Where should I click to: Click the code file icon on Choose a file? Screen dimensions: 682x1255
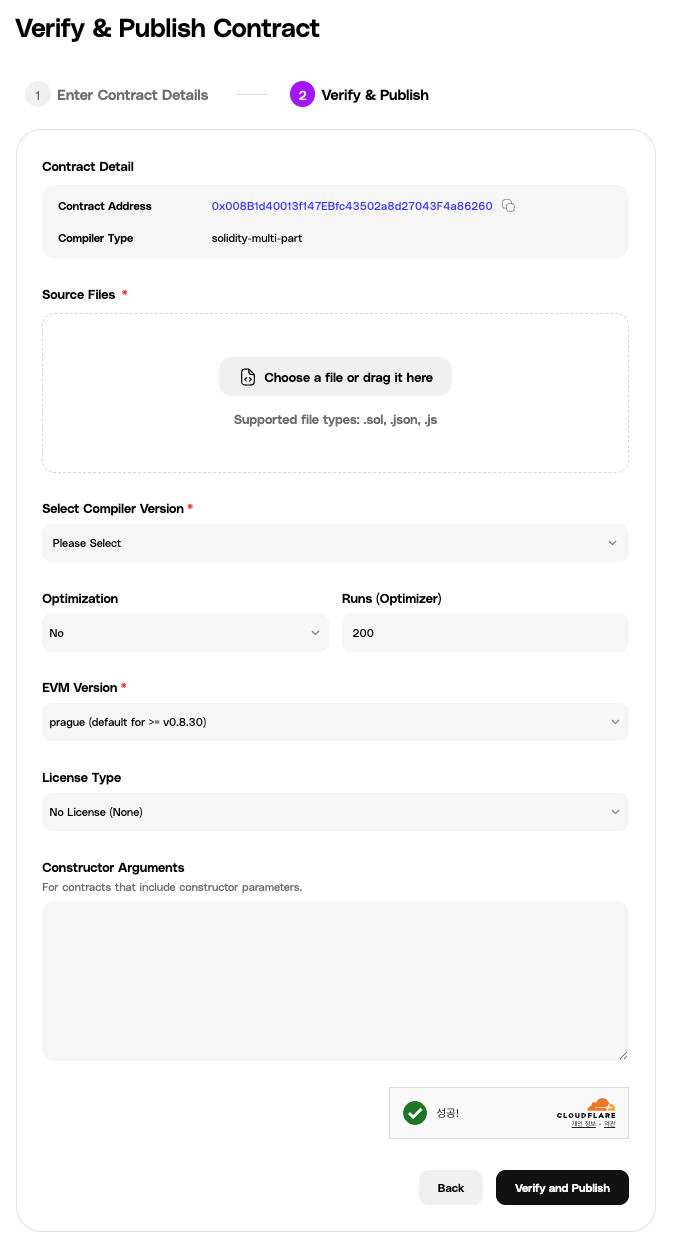(248, 378)
